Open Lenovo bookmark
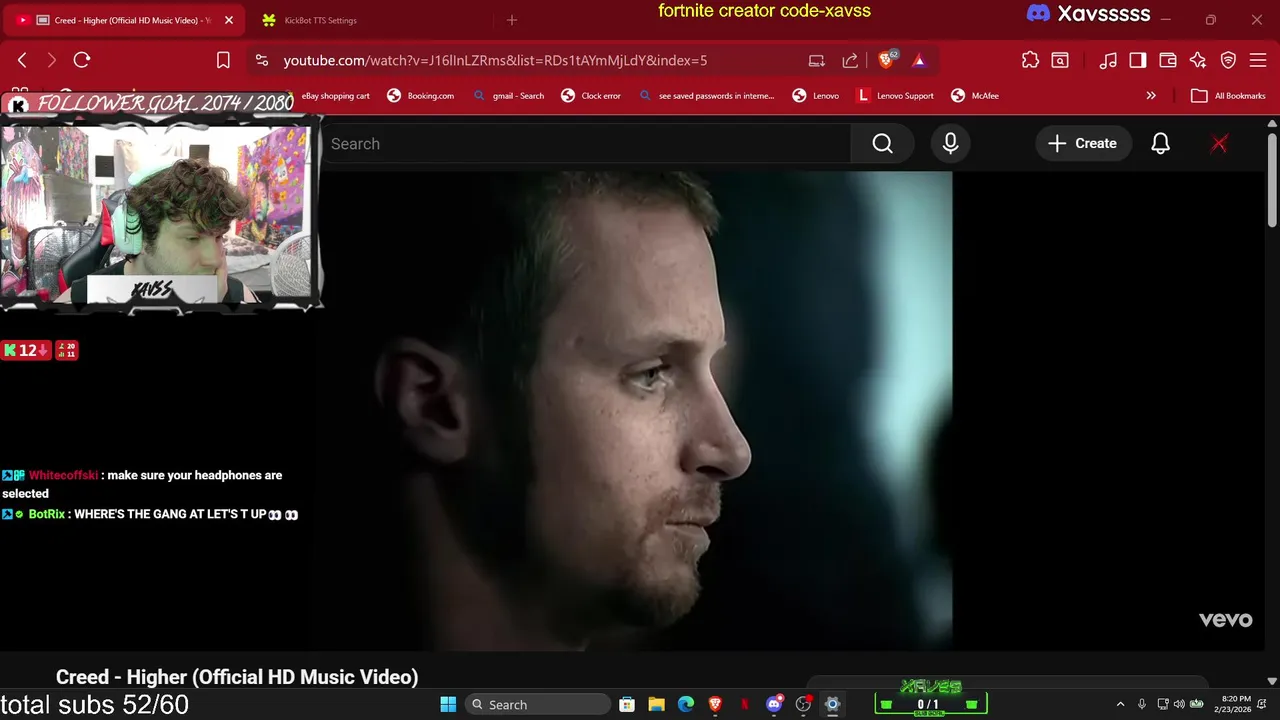This screenshot has height=720, width=1280. [816, 96]
